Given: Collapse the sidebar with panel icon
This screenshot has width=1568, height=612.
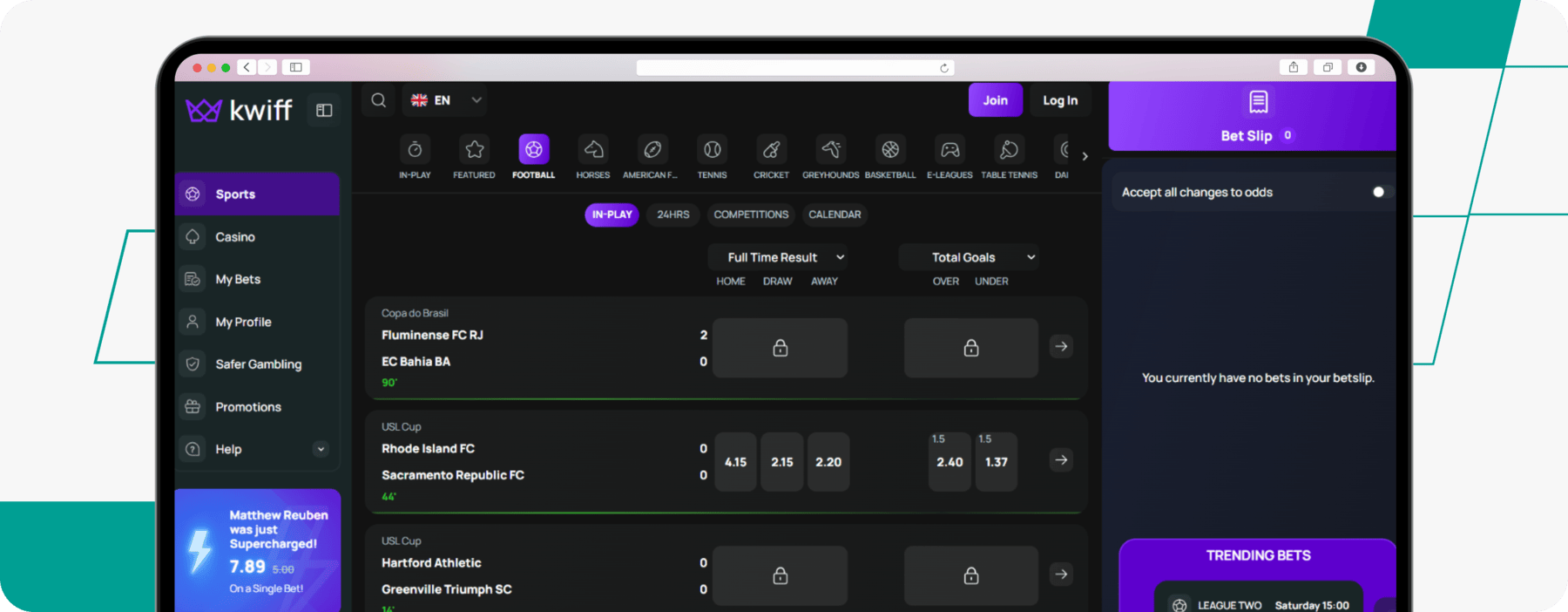Looking at the screenshot, I should click(x=324, y=110).
